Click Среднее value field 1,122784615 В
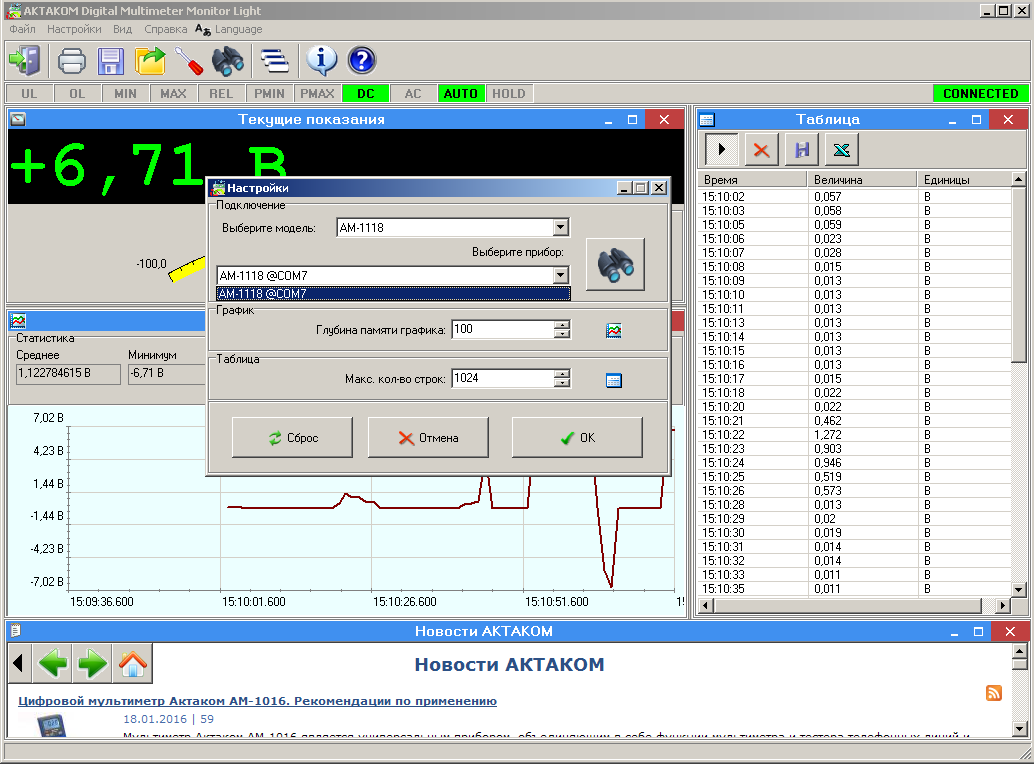This screenshot has width=1034, height=764. (68, 373)
